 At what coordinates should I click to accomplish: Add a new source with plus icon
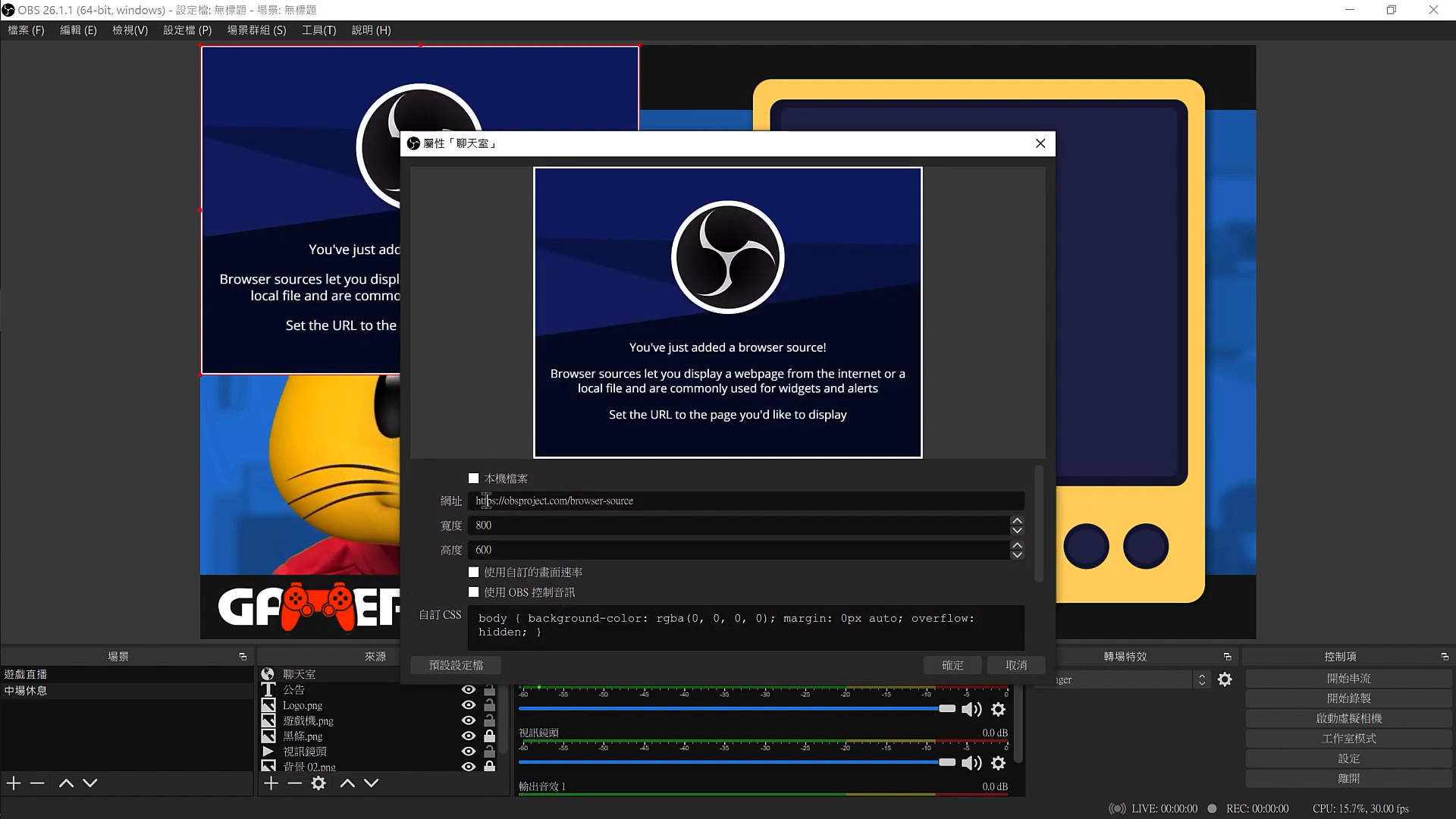tap(271, 783)
